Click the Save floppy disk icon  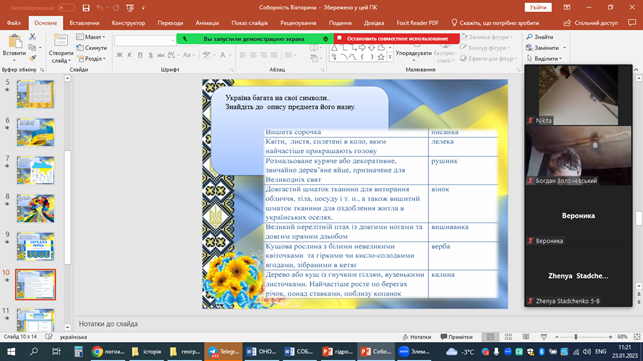point(86,8)
